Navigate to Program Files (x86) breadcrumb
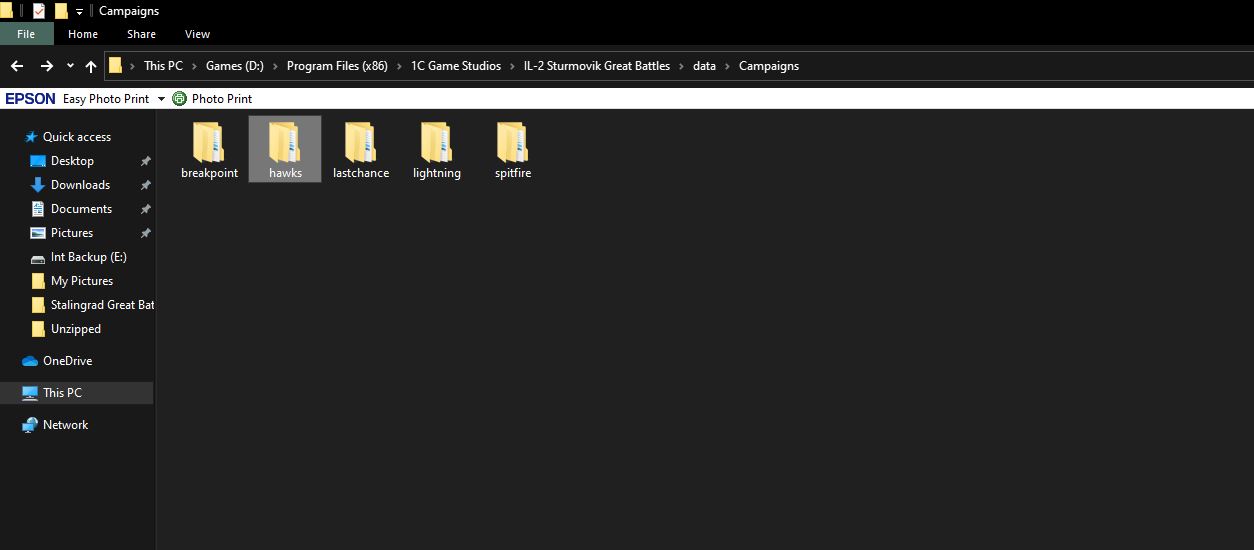Image resolution: width=1254 pixels, height=550 pixels. (x=337, y=66)
